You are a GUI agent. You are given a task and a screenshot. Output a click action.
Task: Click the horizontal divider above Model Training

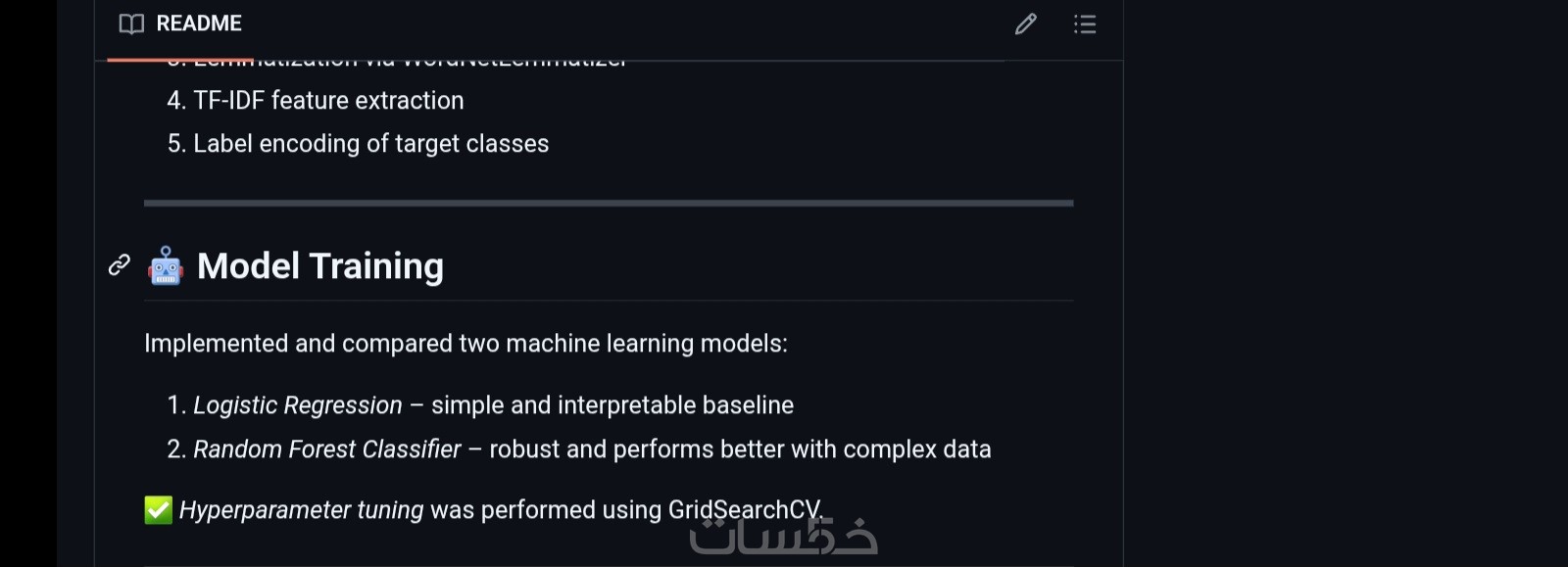pyautogui.click(x=609, y=204)
